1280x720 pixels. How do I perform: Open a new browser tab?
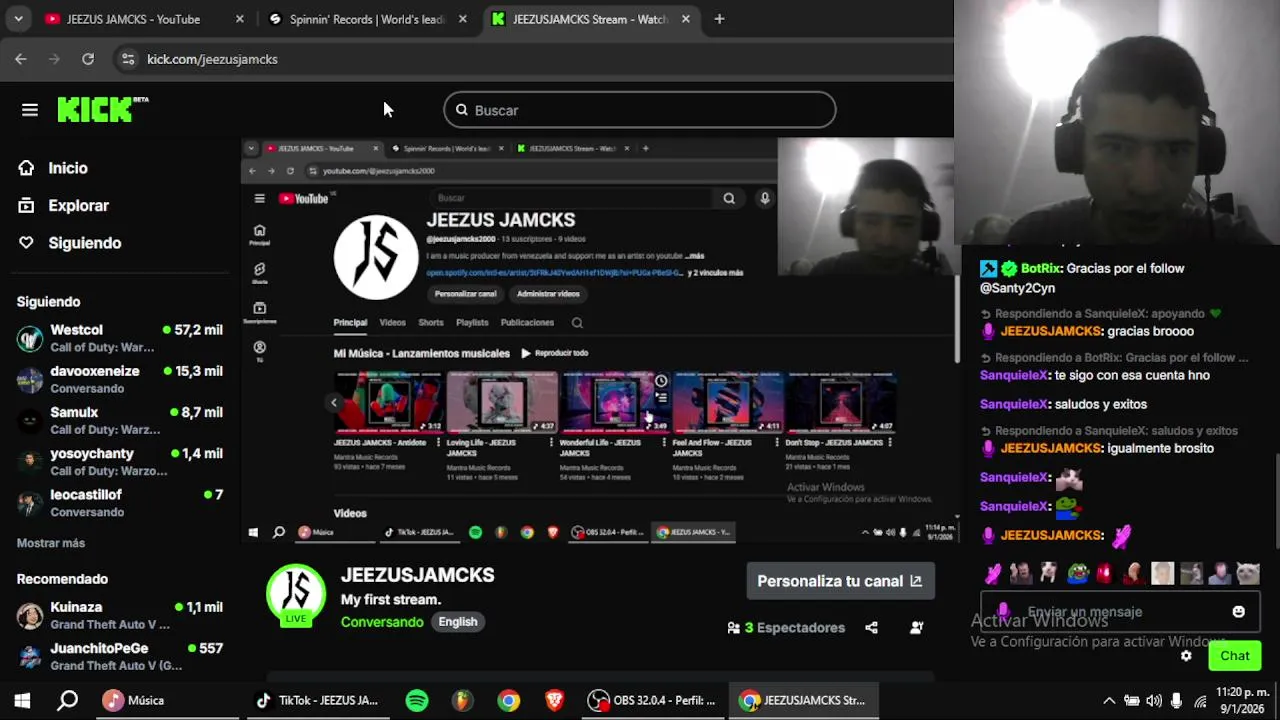pos(719,19)
